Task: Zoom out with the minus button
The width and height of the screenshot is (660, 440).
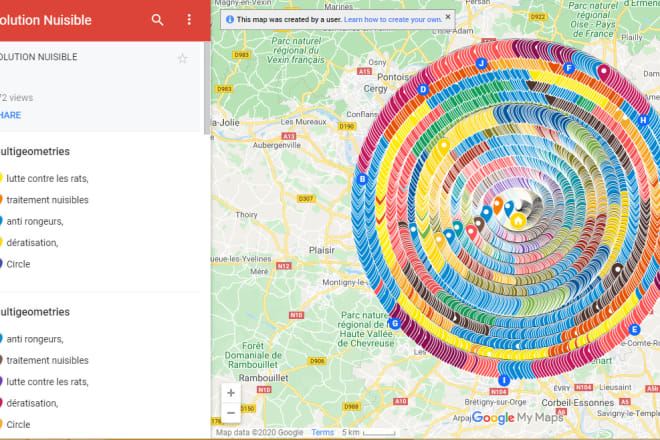Action: pos(231,413)
